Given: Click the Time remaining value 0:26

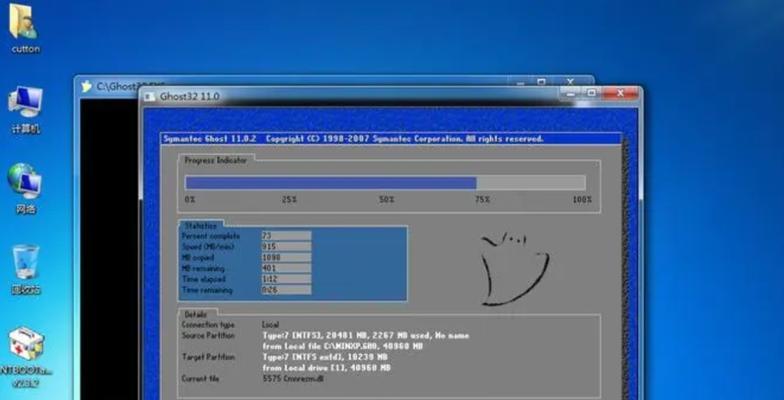Looking at the screenshot, I should [x=286, y=290].
